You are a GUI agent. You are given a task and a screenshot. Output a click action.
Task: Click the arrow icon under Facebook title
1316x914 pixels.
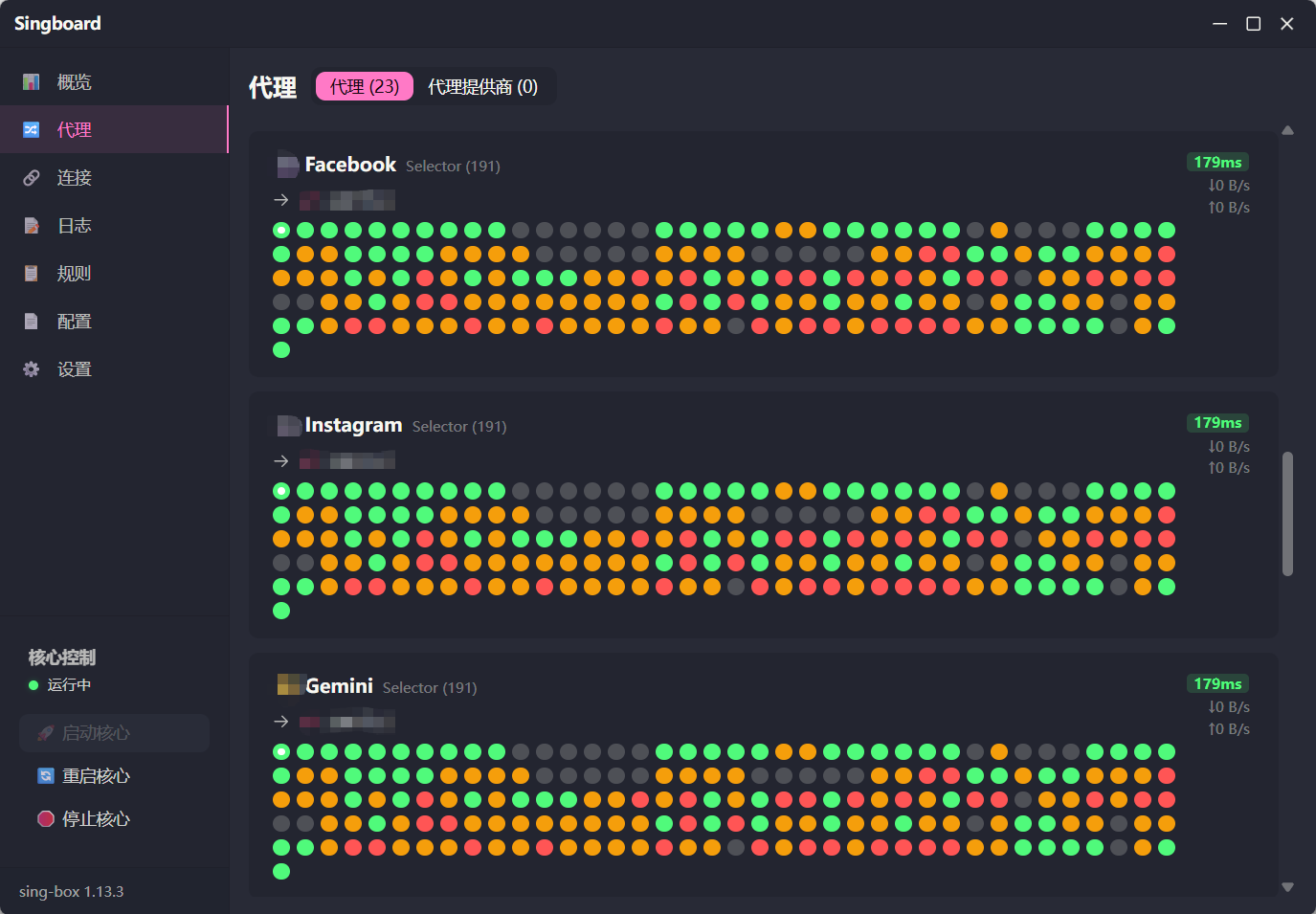coord(281,200)
